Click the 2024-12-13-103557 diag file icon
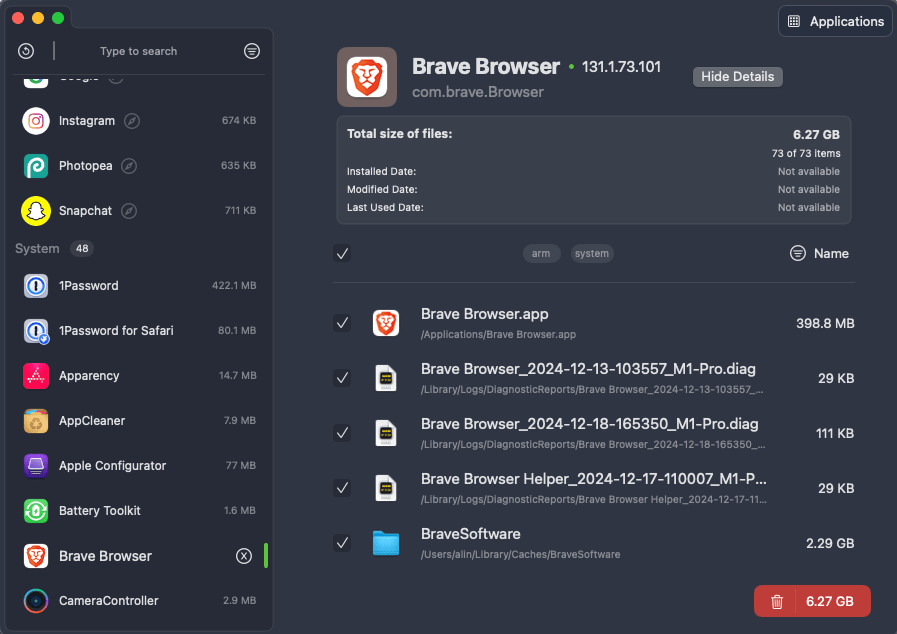This screenshot has height=634, width=897. 386,378
